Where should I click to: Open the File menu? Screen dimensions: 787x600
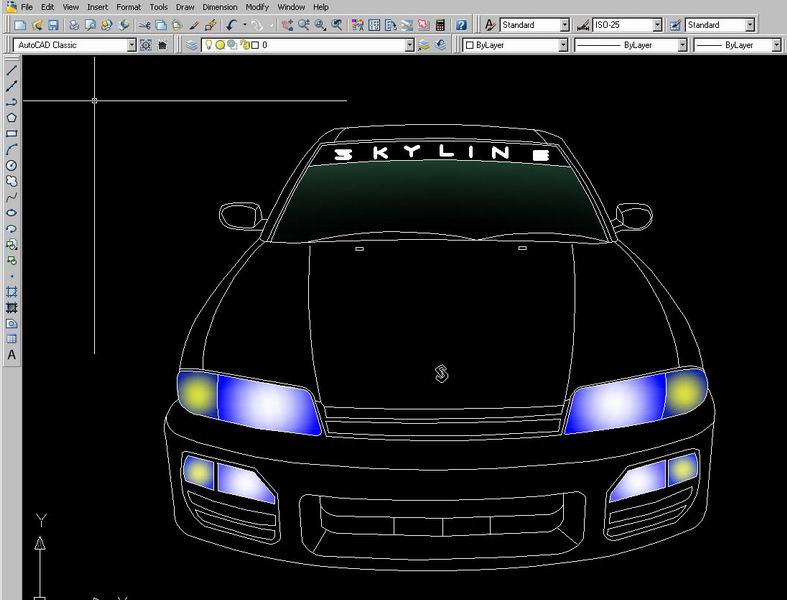point(27,7)
